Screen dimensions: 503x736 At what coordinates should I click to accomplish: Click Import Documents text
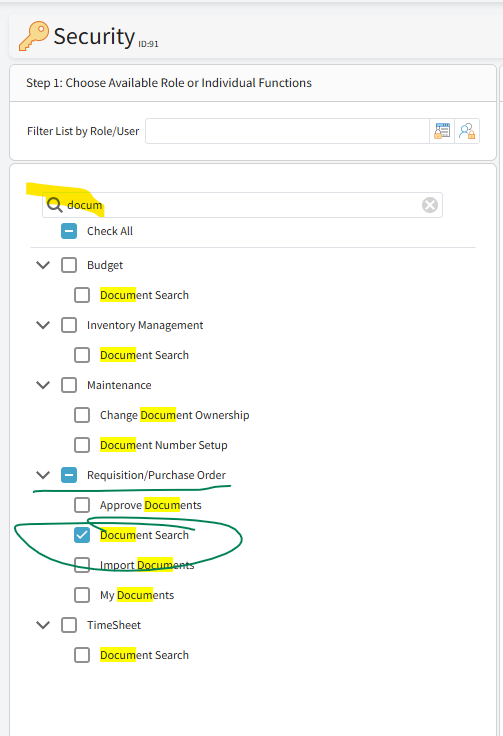pos(147,565)
